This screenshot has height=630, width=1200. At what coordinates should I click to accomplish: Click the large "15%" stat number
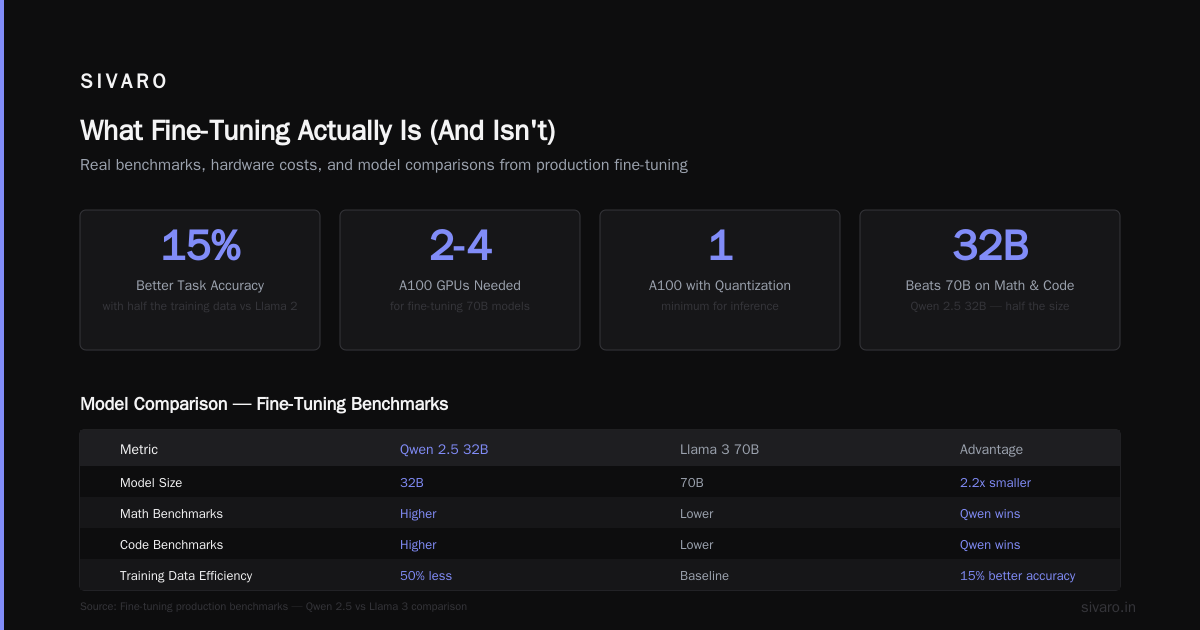click(x=200, y=245)
